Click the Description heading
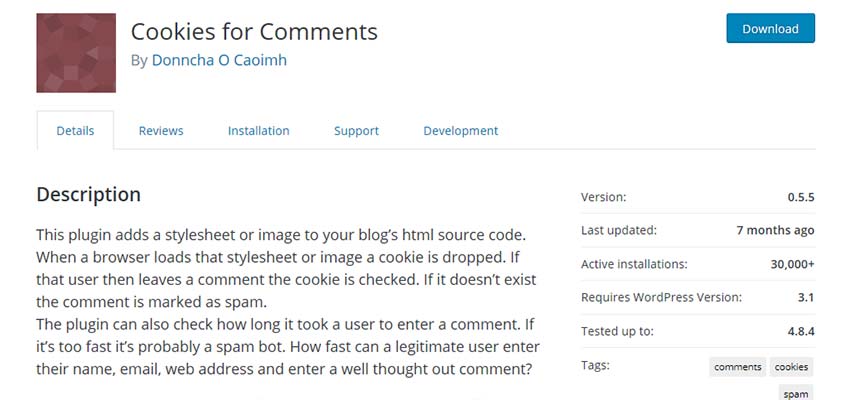 [88, 194]
